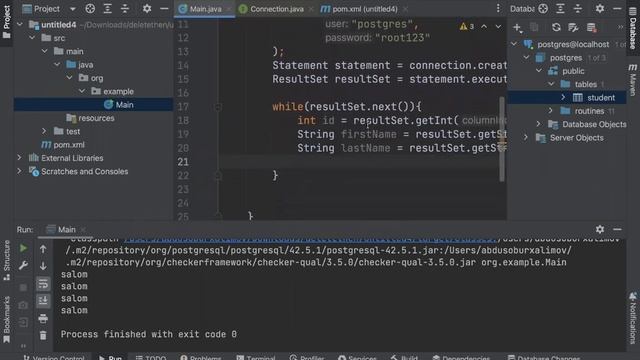Hide the Run tool window
The width and height of the screenshot is (640, 360).
click(x=617, y=229)
